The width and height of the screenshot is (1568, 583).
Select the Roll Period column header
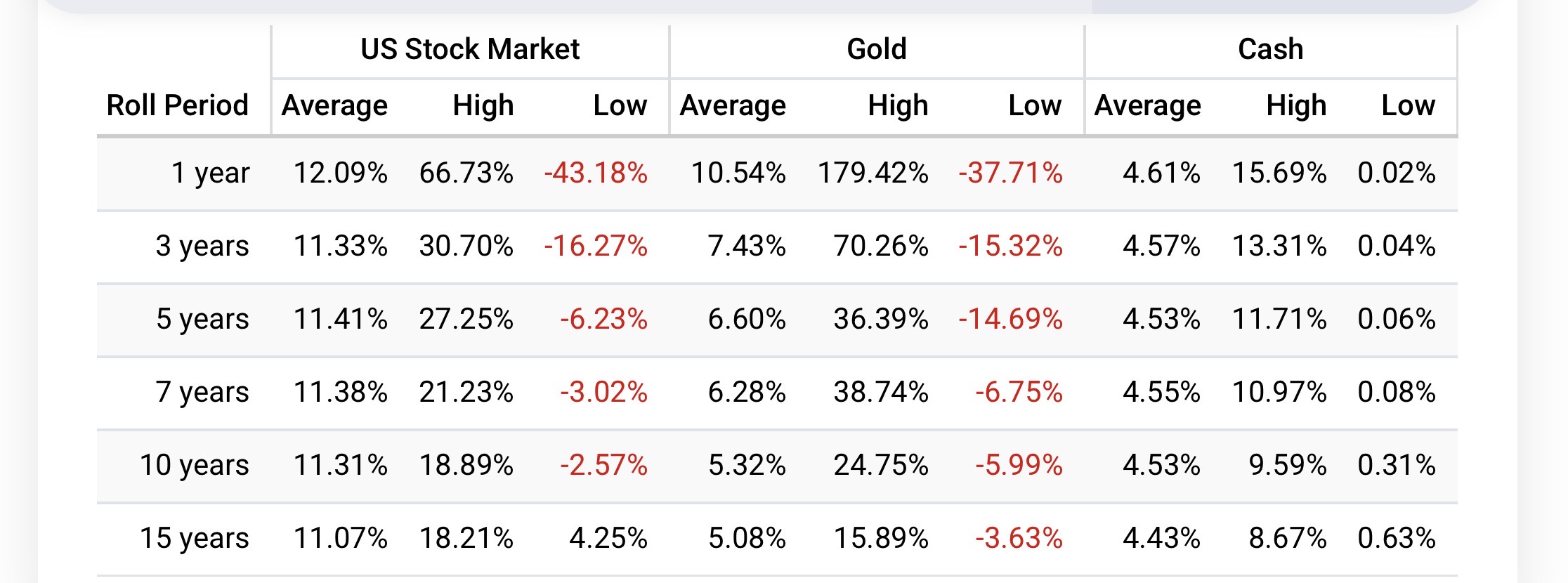point(178,105)
